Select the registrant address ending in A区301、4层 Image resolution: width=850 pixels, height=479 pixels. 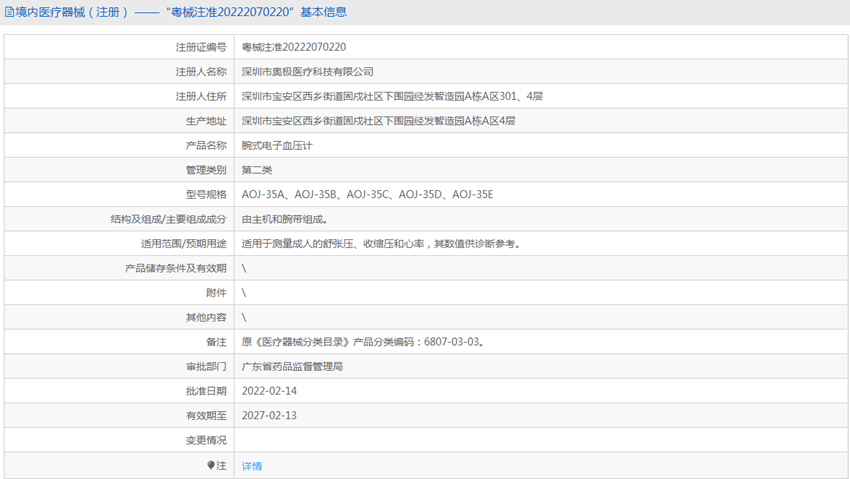(x=392, y=96)
